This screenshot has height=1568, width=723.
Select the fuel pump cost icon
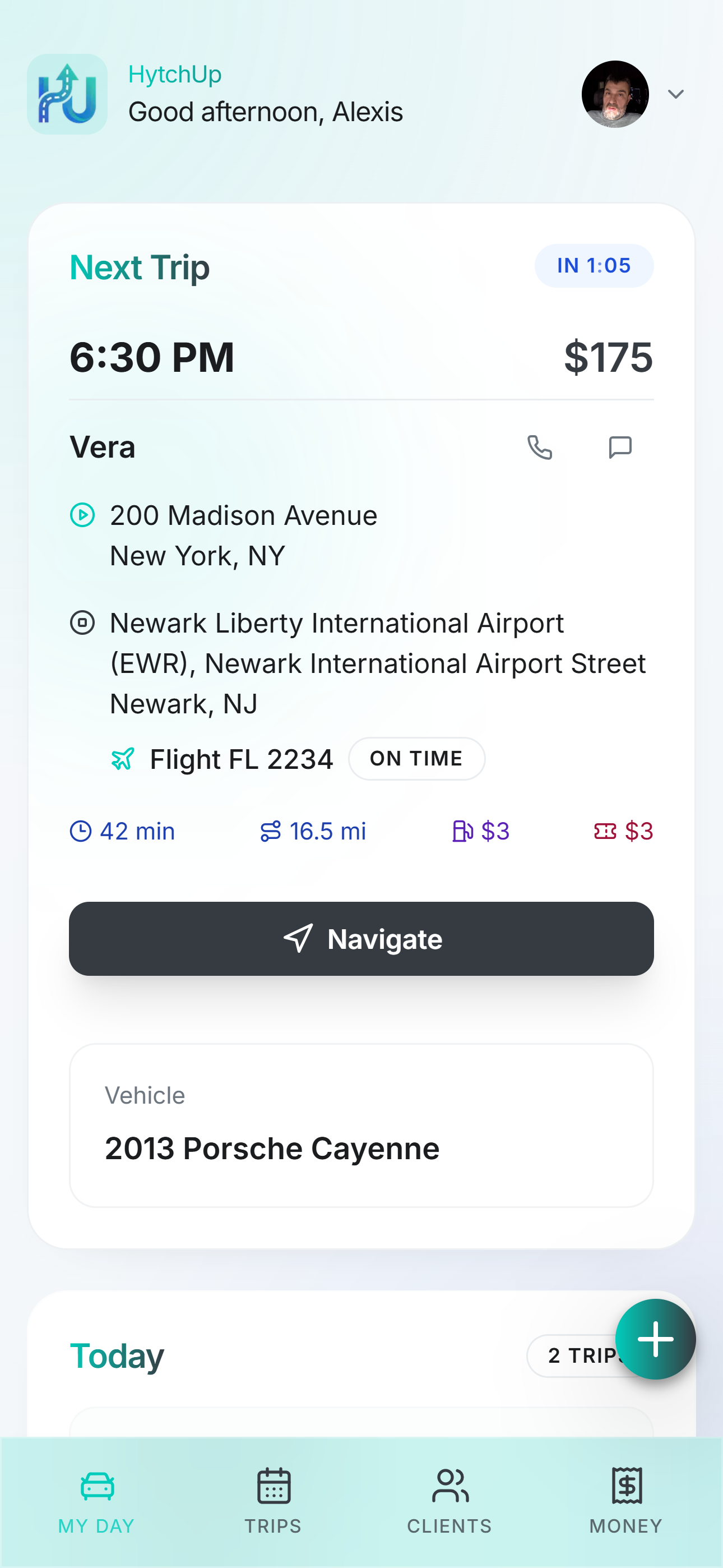(x=462, y=831)
